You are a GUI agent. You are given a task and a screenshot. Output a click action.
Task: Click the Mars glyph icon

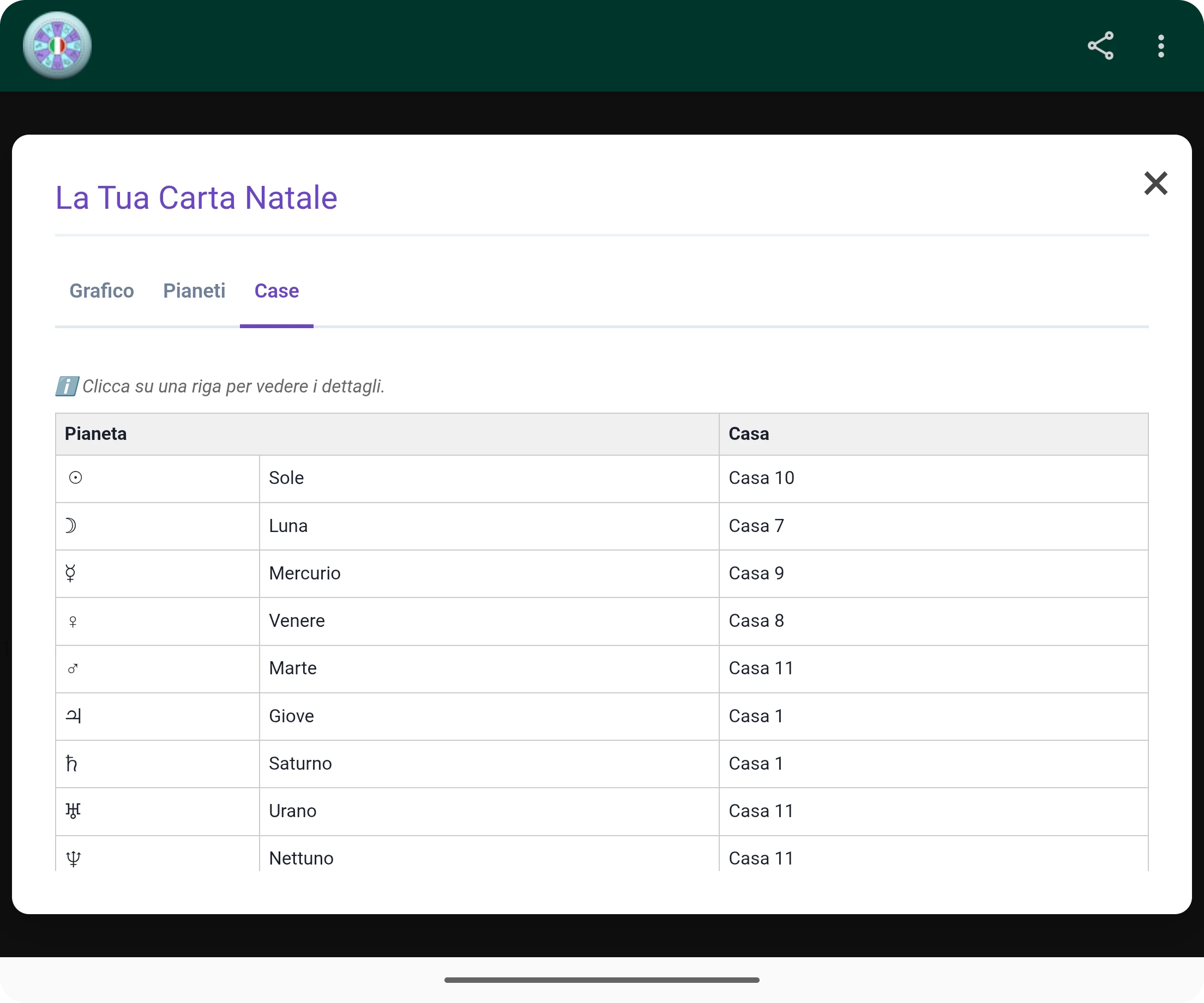[x=73, y=668]
